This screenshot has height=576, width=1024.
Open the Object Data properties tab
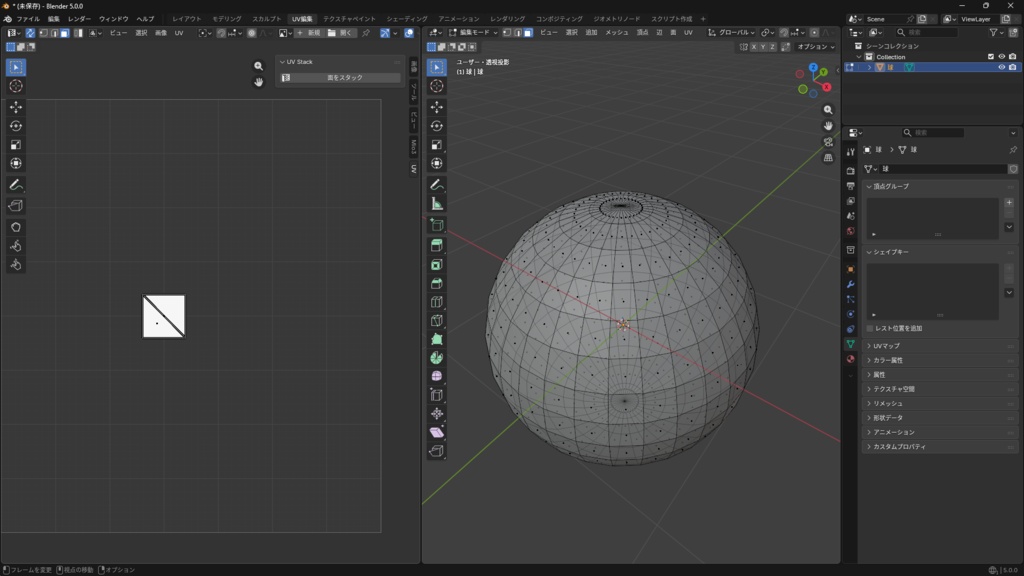850,344
